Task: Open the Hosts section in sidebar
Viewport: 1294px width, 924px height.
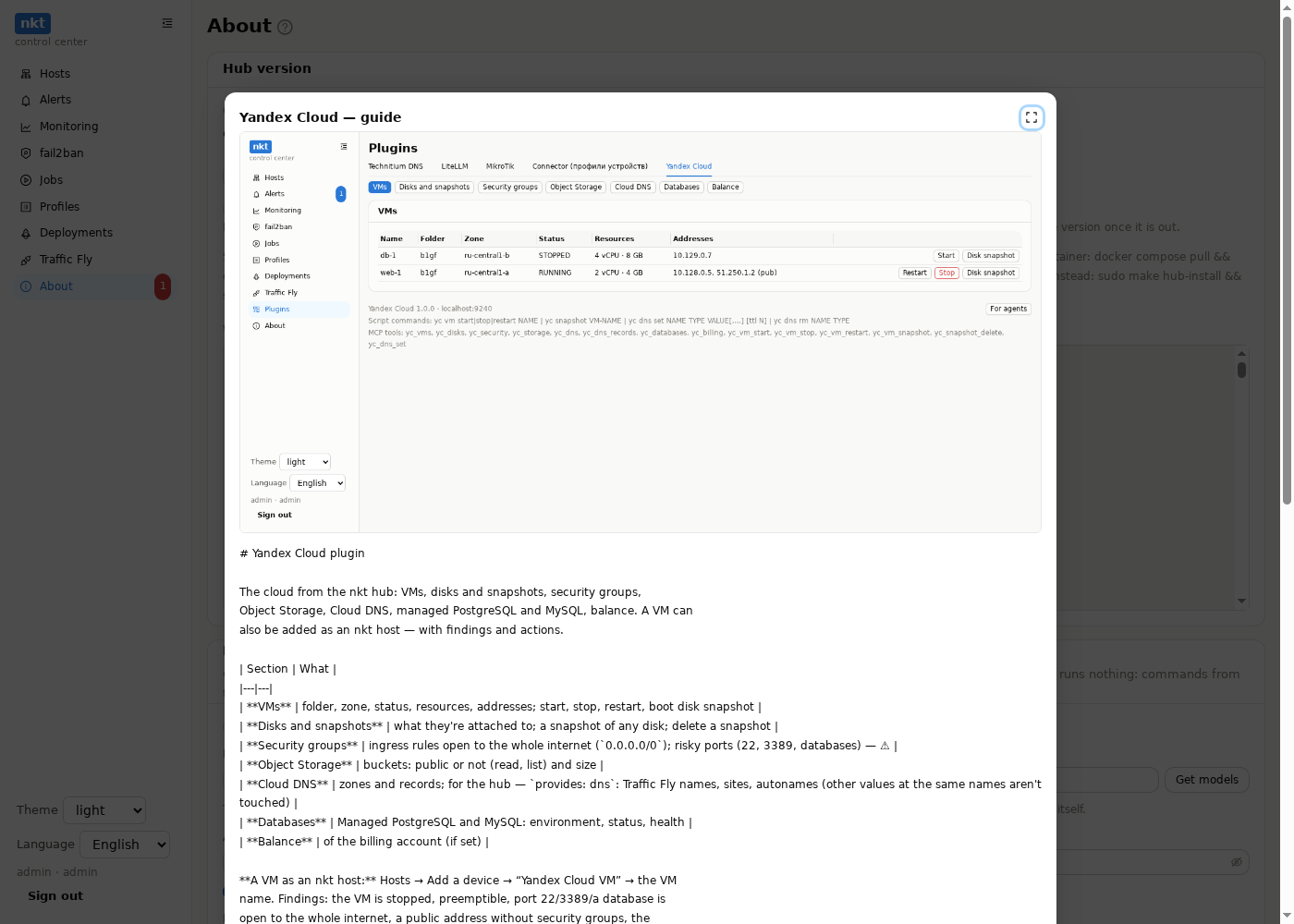Action: coord(94,74)
